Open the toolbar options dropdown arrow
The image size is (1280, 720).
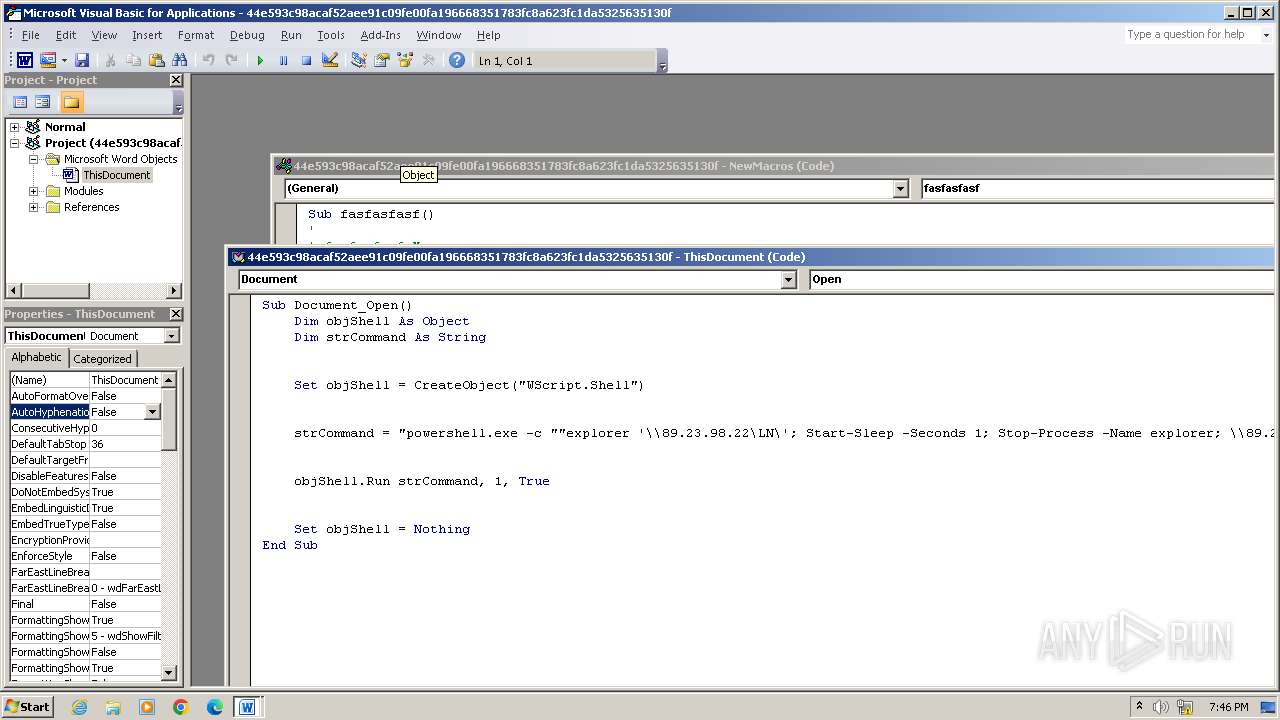[662, 63]
